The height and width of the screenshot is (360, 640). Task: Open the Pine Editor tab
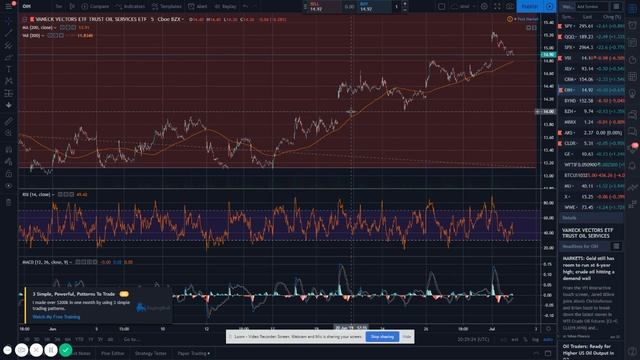[112, 353]
